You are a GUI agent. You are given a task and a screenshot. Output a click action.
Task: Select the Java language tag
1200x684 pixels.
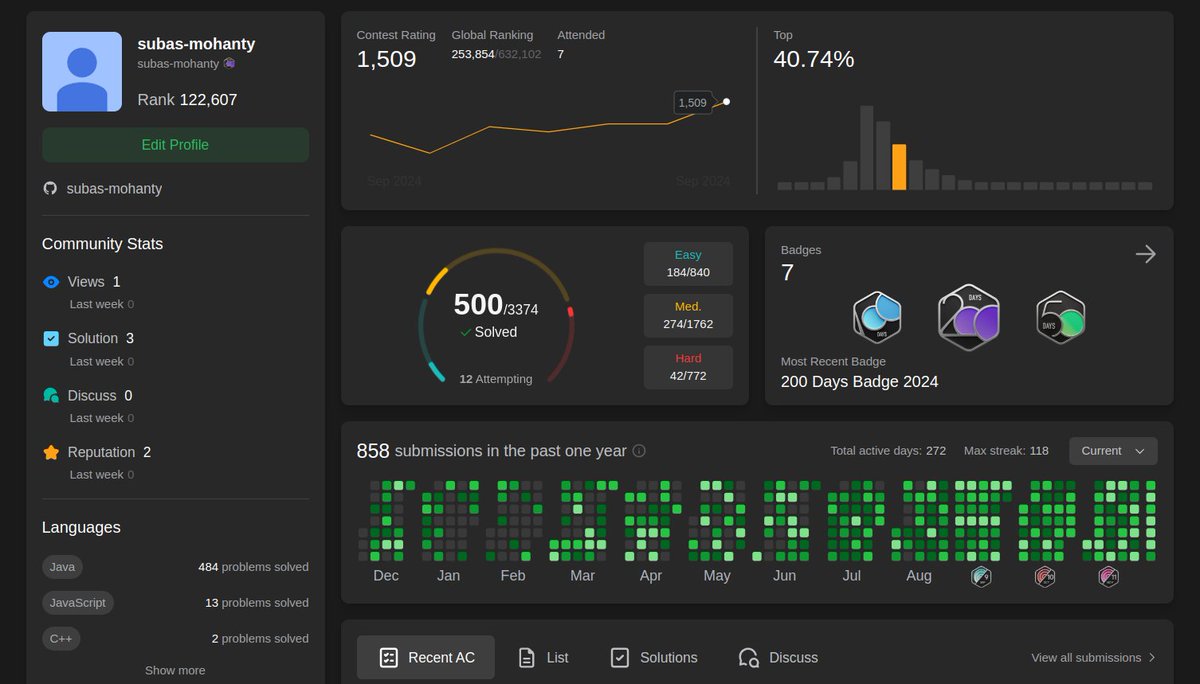[x=62, y=567]
